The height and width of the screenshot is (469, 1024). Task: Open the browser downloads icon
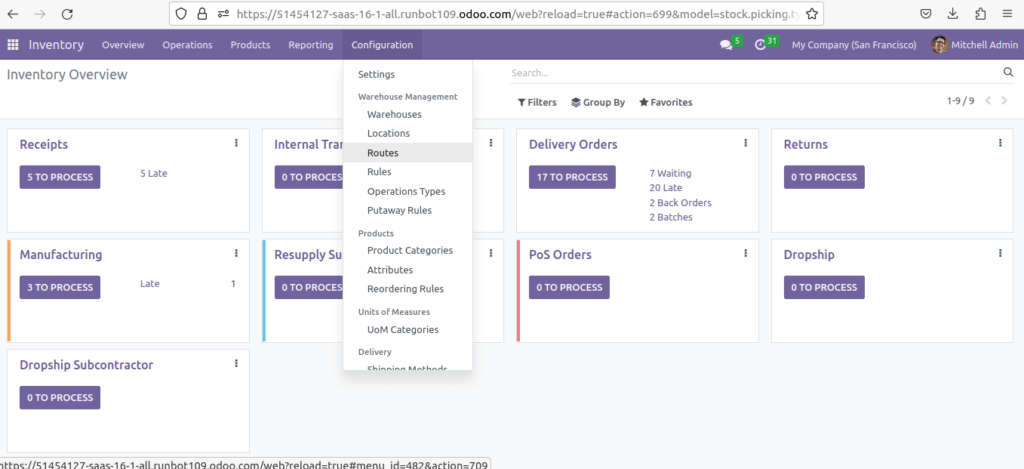[953, 14]
